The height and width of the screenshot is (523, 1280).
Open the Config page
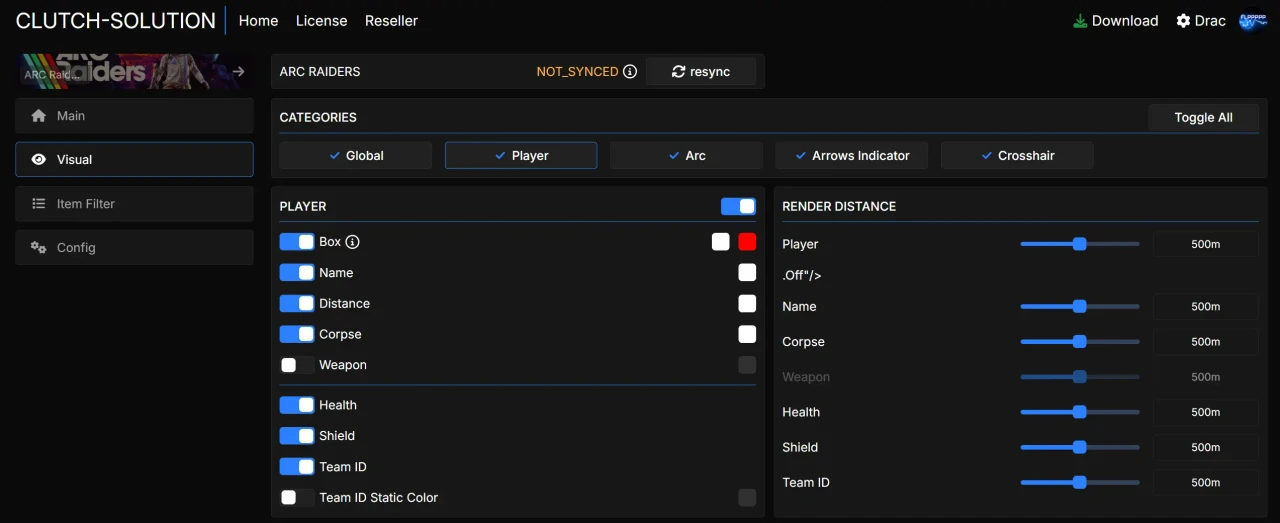[134, 248]
